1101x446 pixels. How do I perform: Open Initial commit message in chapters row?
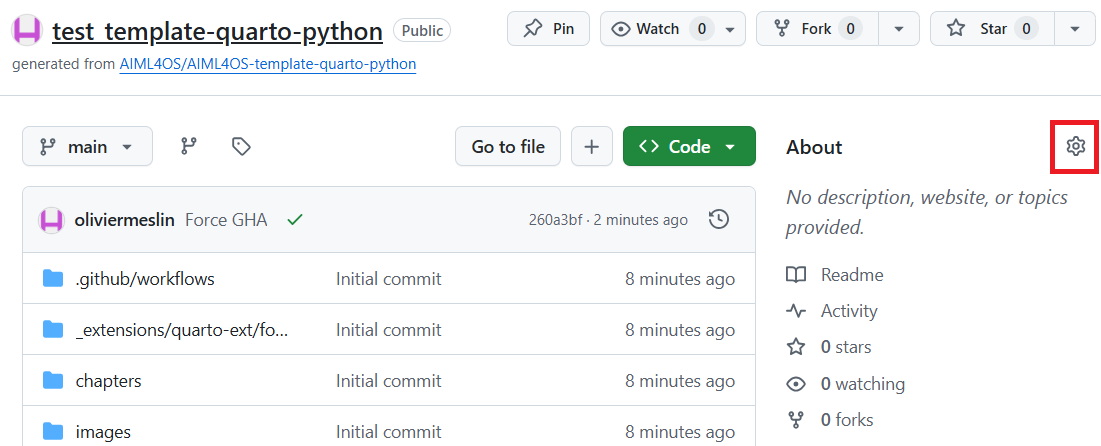point(388,381)
